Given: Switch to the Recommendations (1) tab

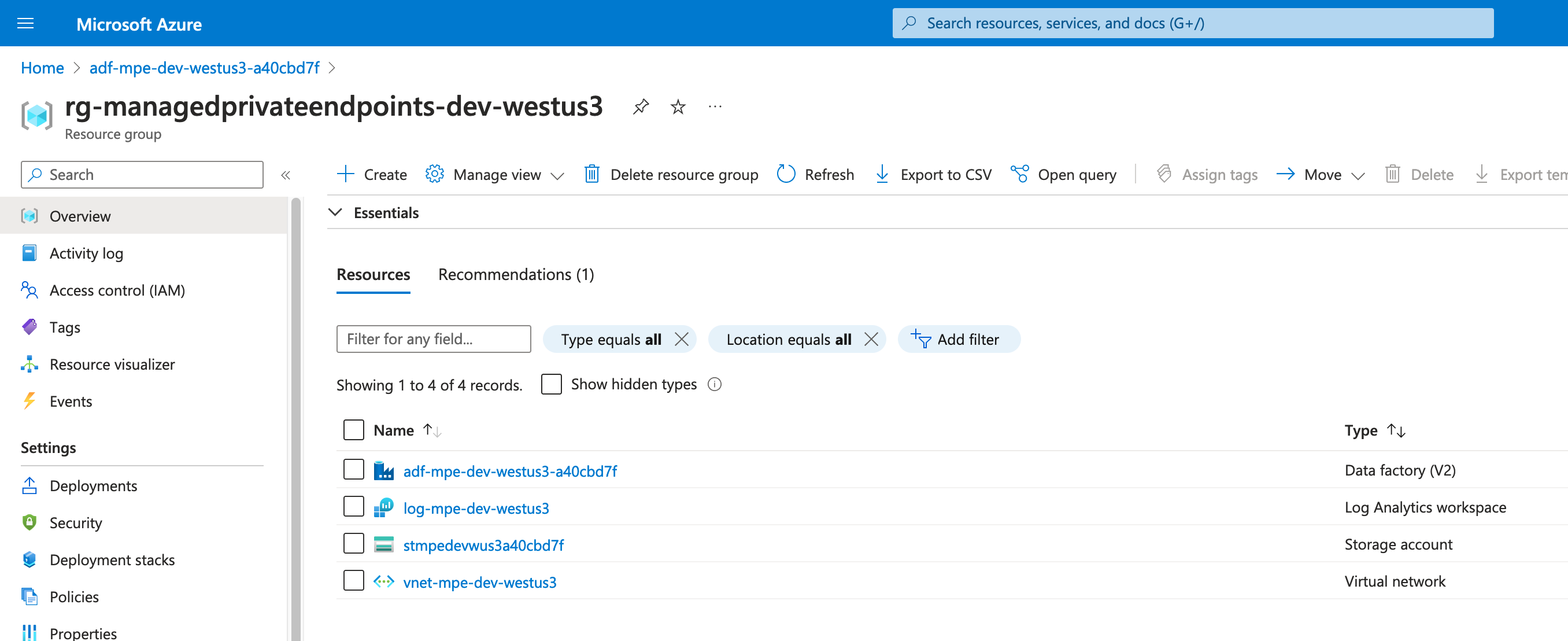Looking at the screenshot, I should 516,275.
